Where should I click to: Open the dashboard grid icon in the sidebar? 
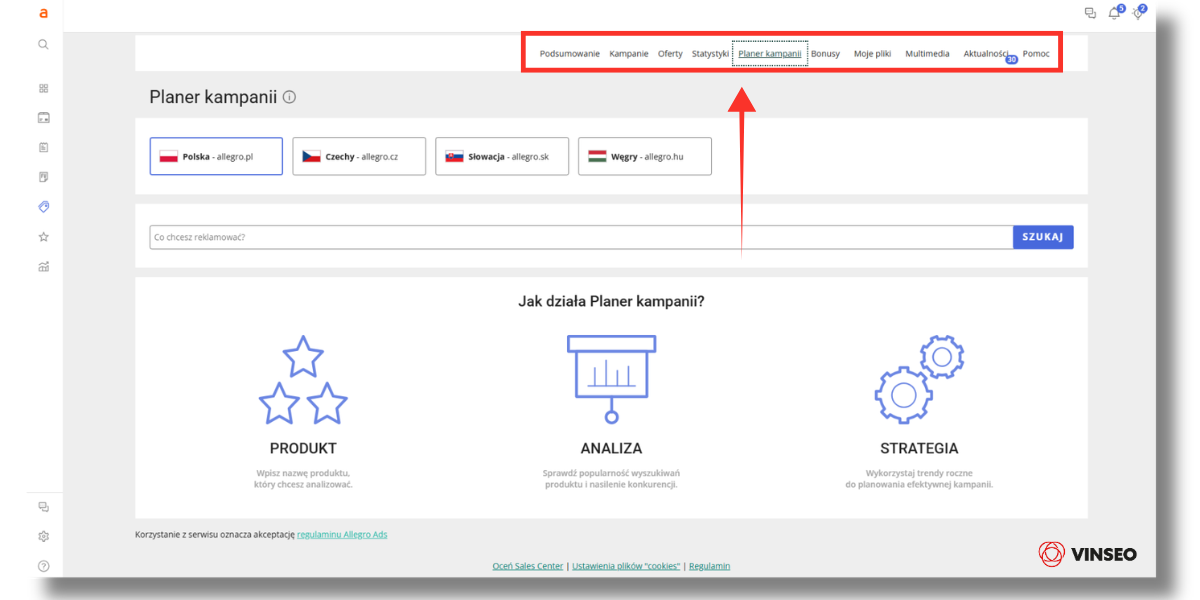tap(43, 88)
